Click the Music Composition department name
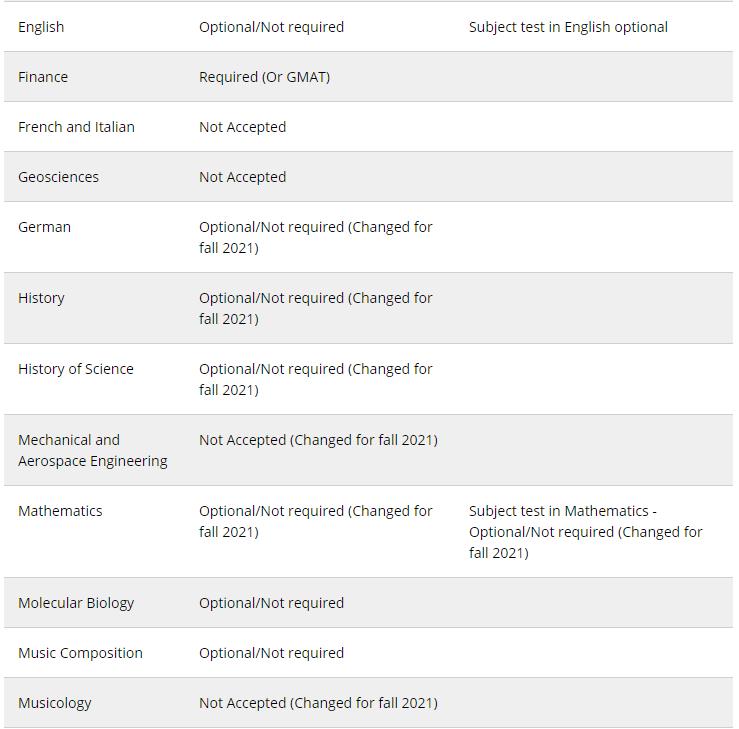Viewport: 739px width, 729px height. [80, 653]
